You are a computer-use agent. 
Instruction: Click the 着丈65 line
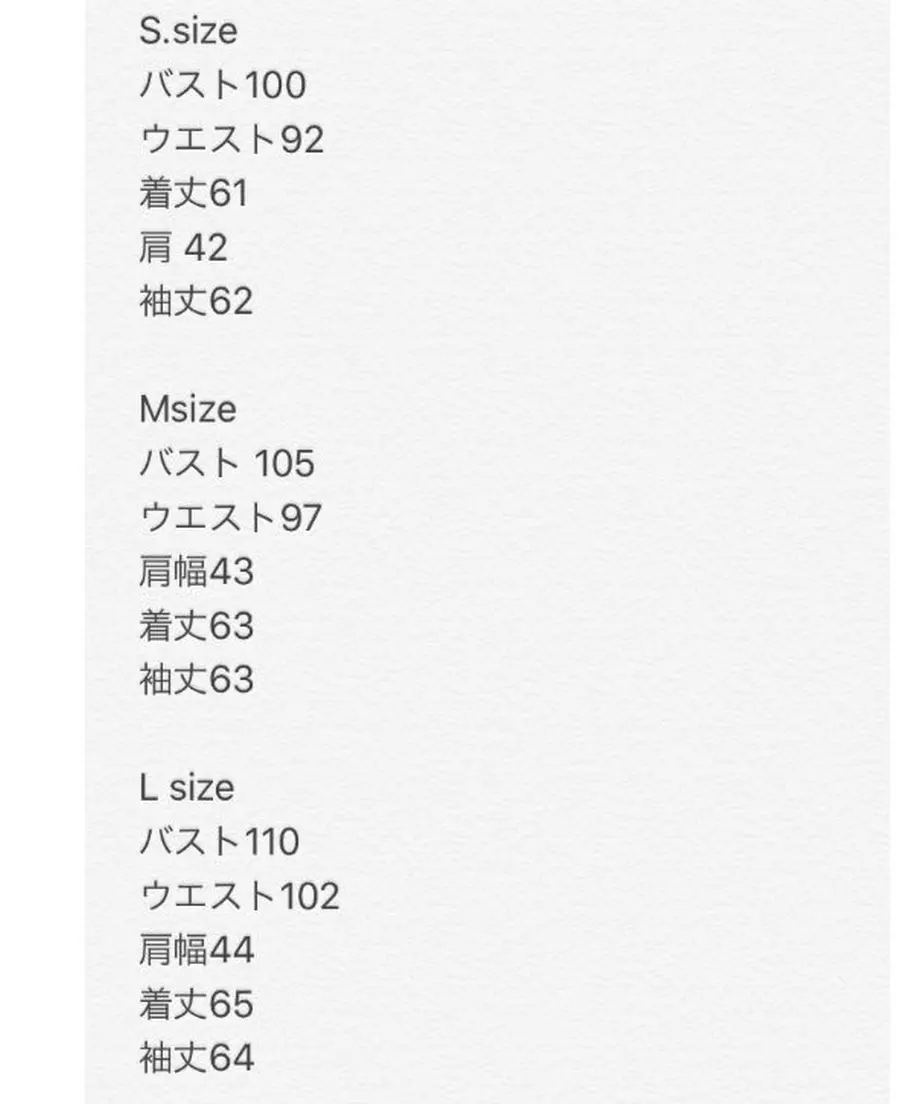(196, 1004)
